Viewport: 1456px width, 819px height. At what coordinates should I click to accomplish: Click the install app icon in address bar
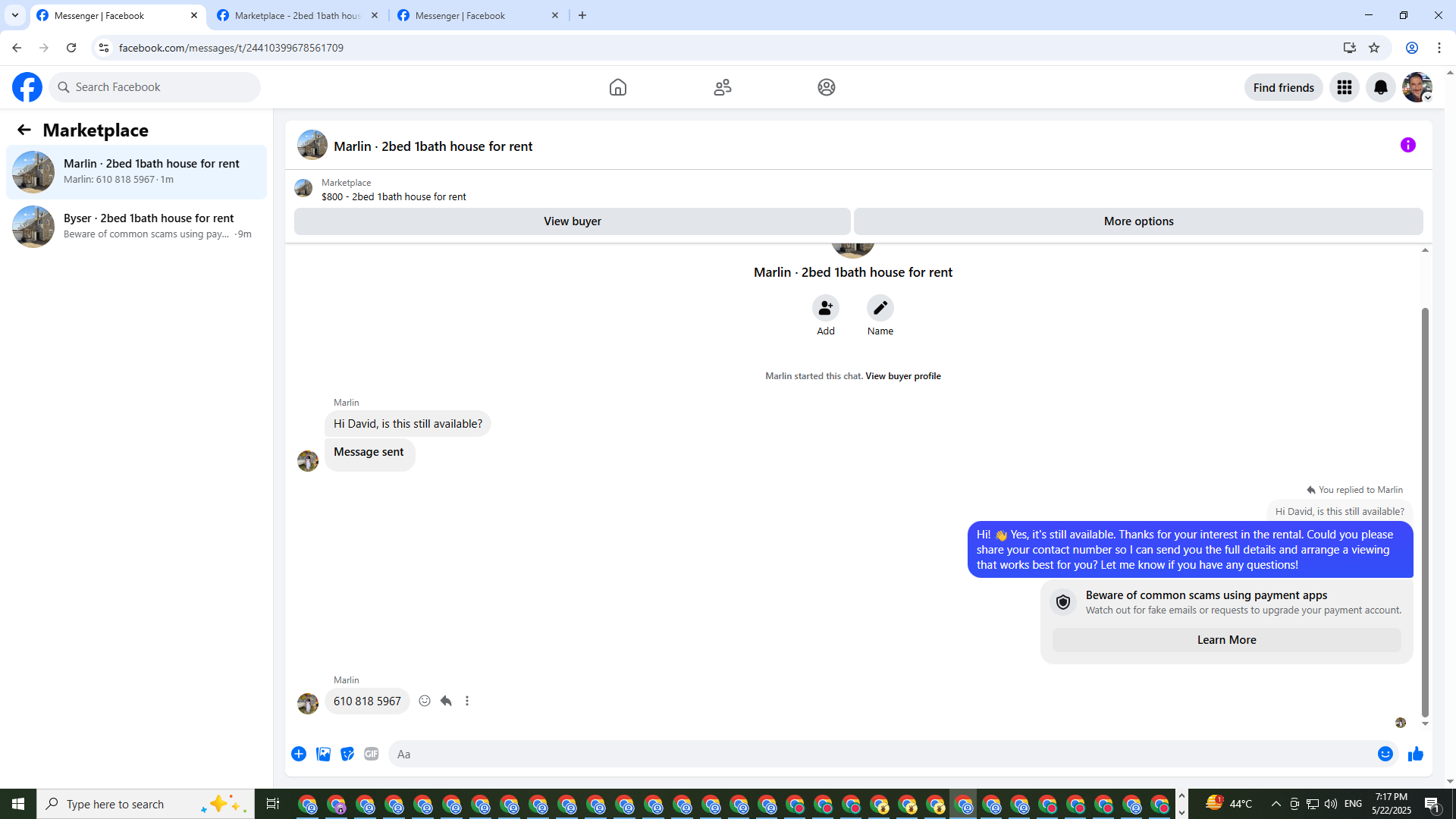pos(1350,48)
